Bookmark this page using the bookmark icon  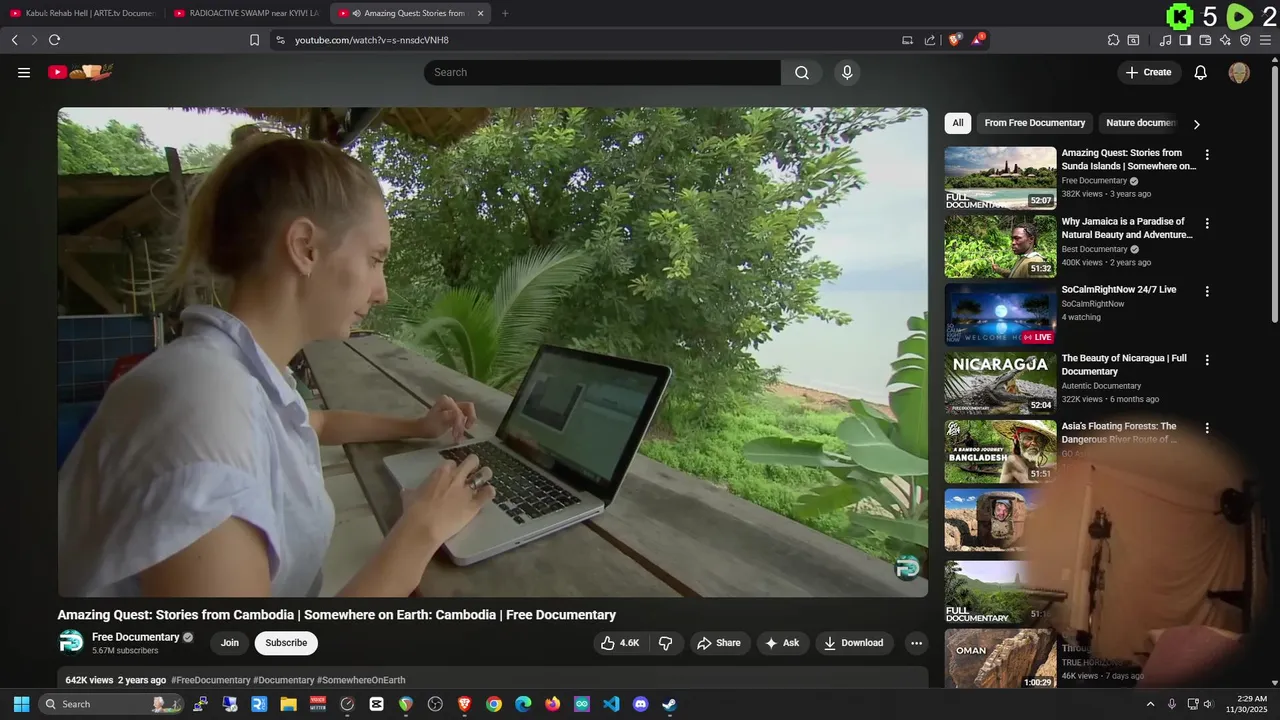pos(254,40)
